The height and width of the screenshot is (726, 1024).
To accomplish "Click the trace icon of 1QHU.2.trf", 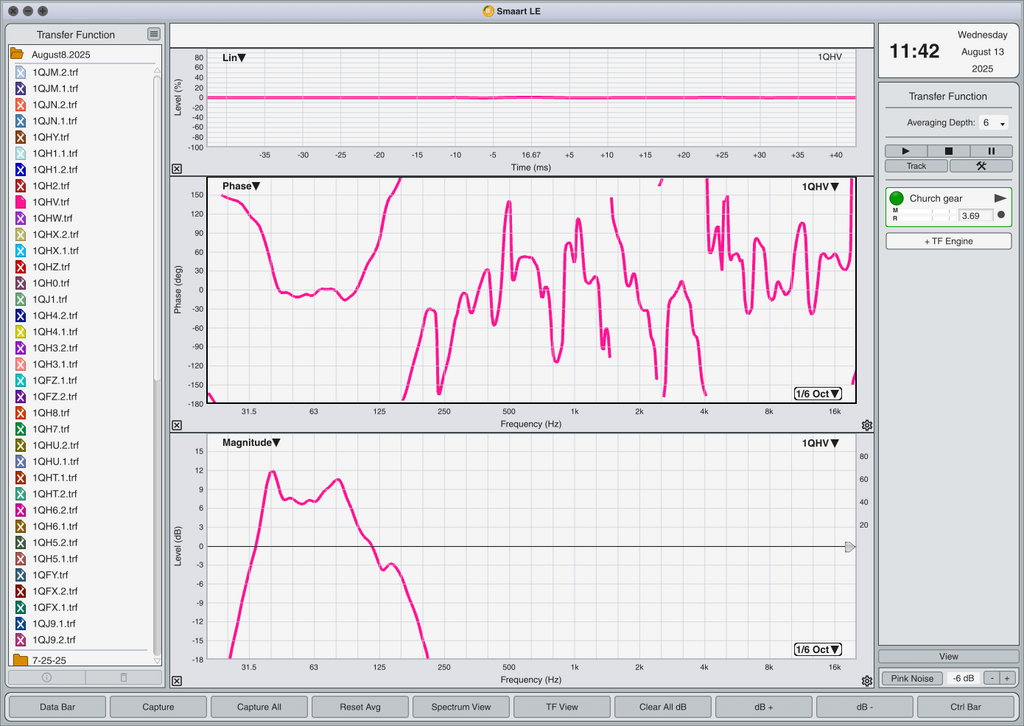I will click(20, 445).
